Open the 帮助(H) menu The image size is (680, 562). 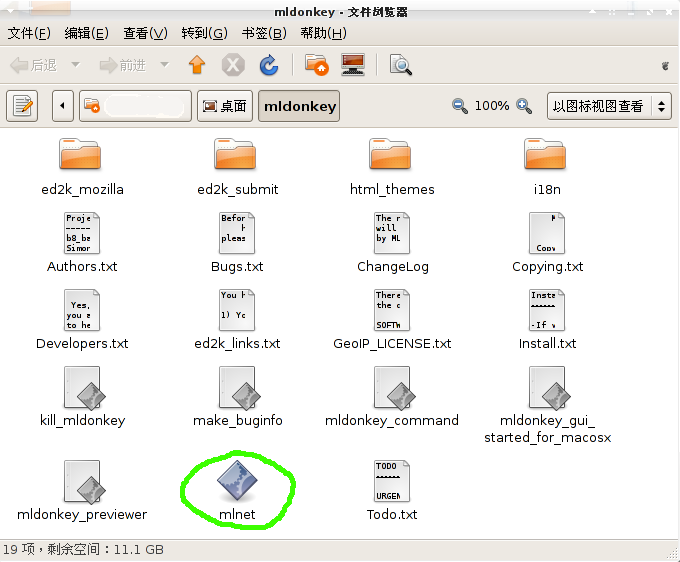click(x=323, y=33)
